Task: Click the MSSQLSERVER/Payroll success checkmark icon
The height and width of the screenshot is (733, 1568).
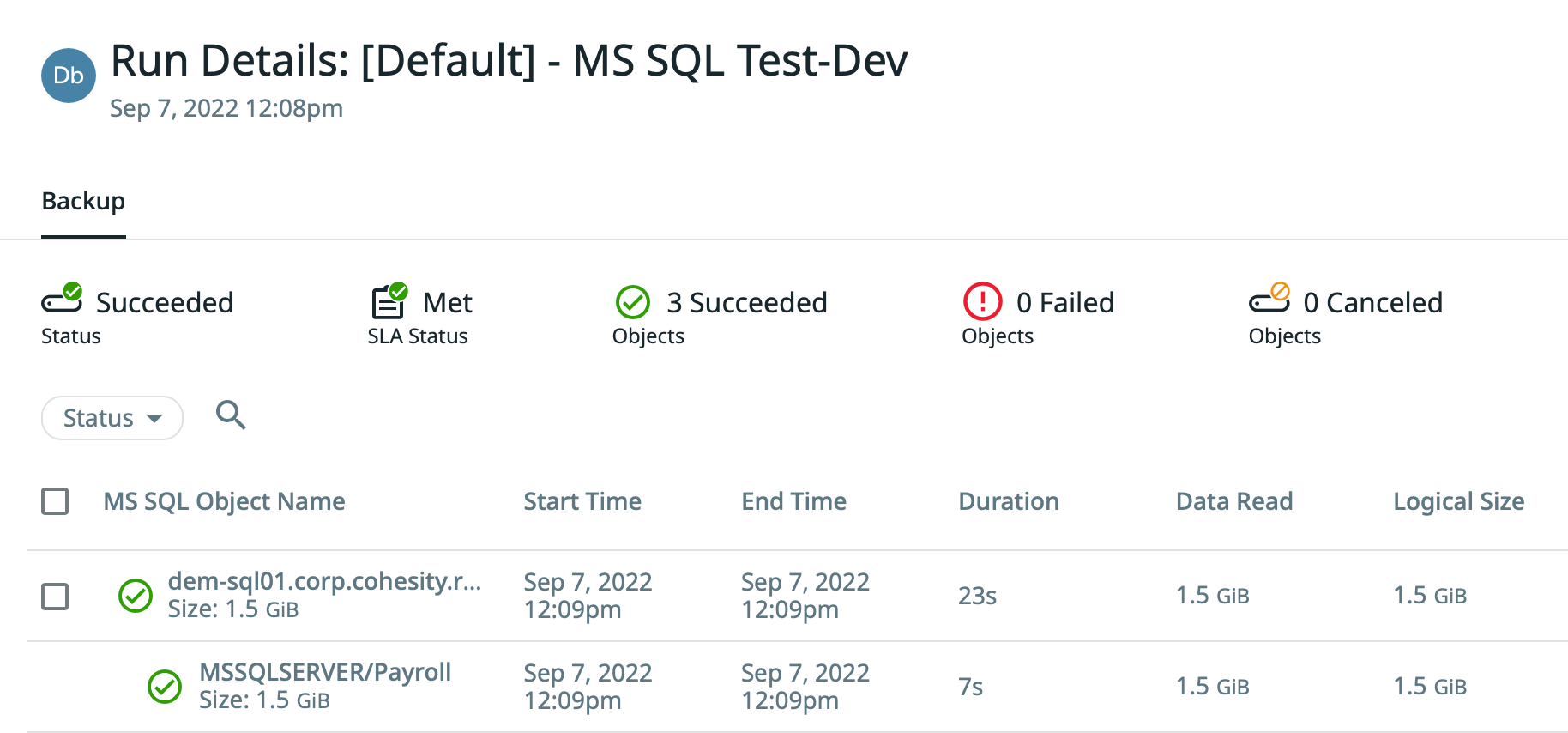Action: 165,687
